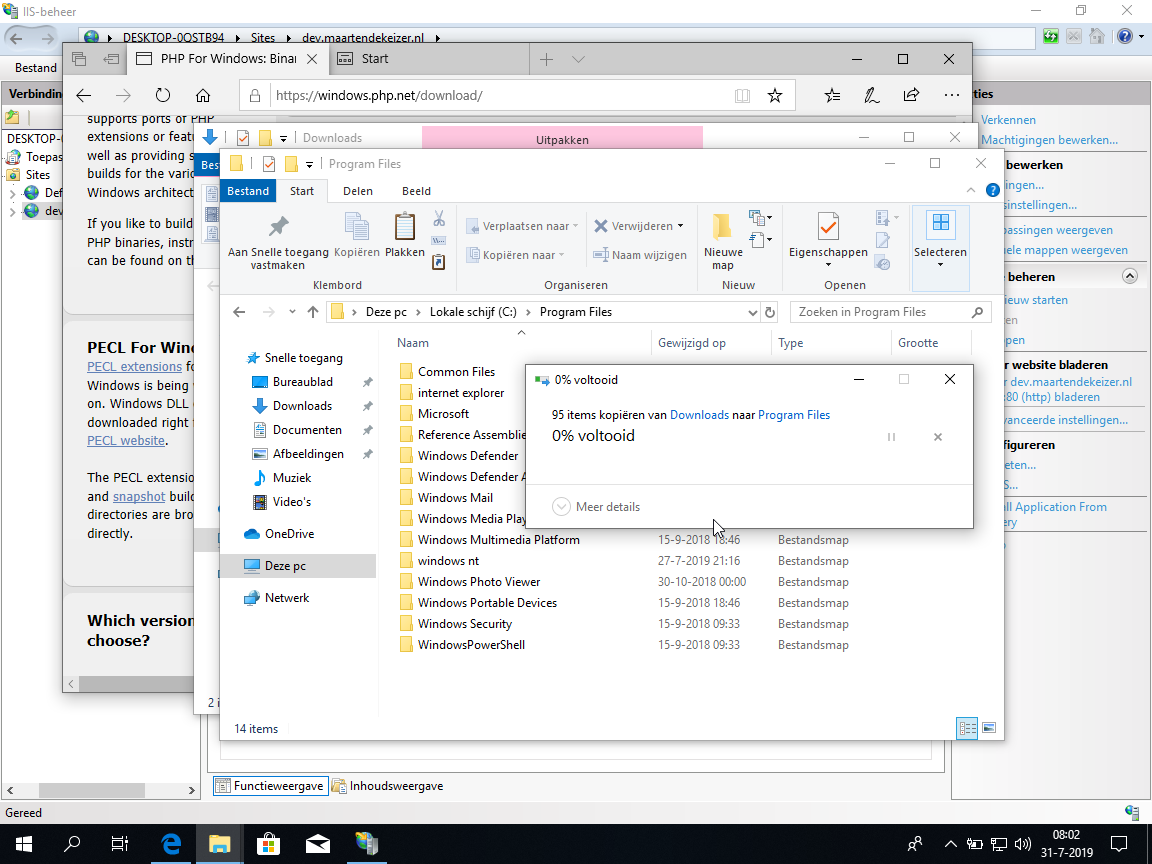Select the Beeld ribbon tab
This screenshot has height=864, width=1152.
click(416, 191)
